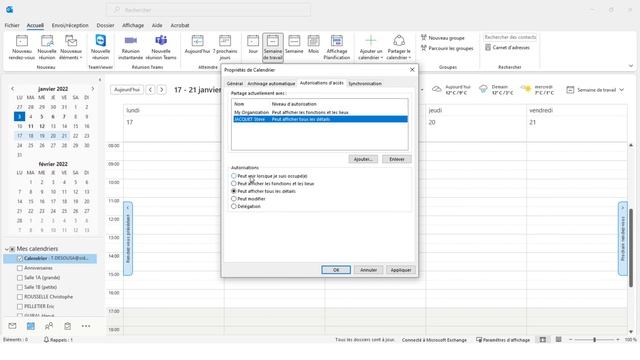
Task: Switch to Mois view
Action: (313, 45)
